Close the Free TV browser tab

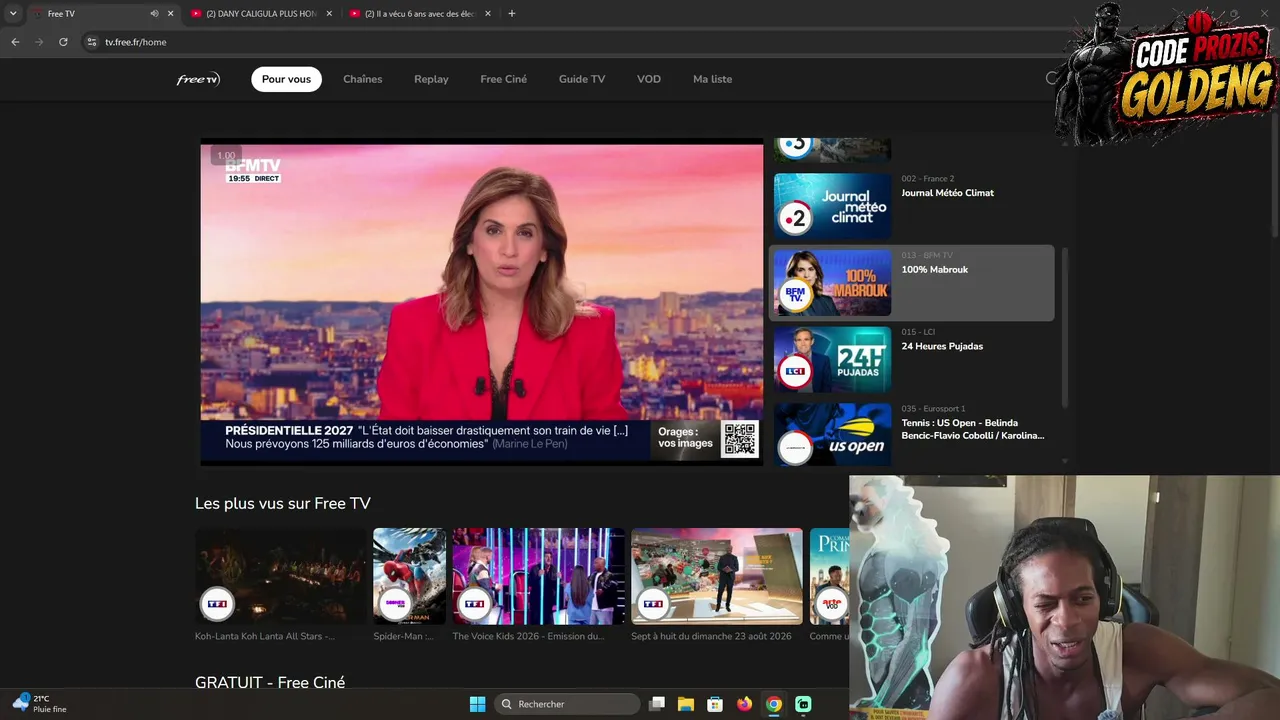pos(170,14)
